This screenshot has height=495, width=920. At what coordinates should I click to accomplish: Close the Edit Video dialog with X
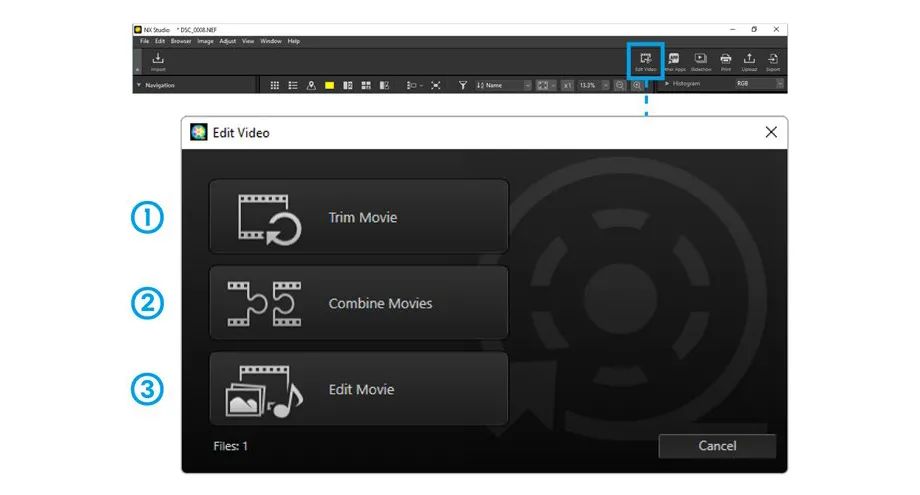pyautogui.click(x=771, y=133)
